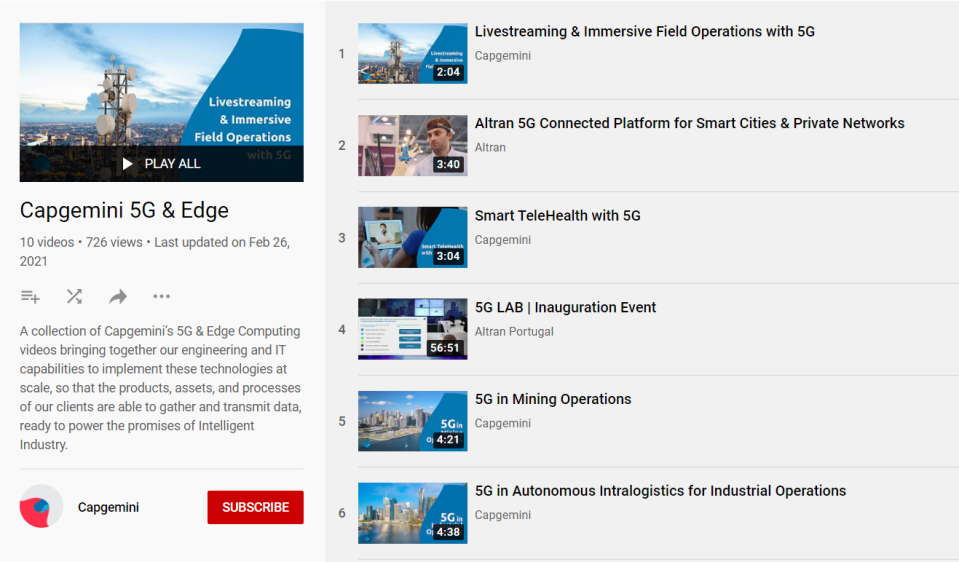Visit the Altran Portugal channel link
Viewport: 959px width, 562px height.
(514, 332)
